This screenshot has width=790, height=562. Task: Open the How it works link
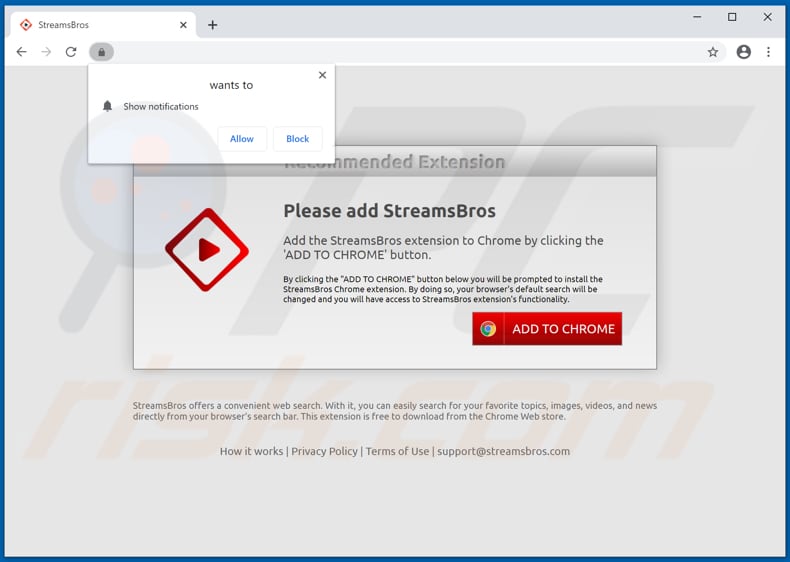tap(251, 451)
